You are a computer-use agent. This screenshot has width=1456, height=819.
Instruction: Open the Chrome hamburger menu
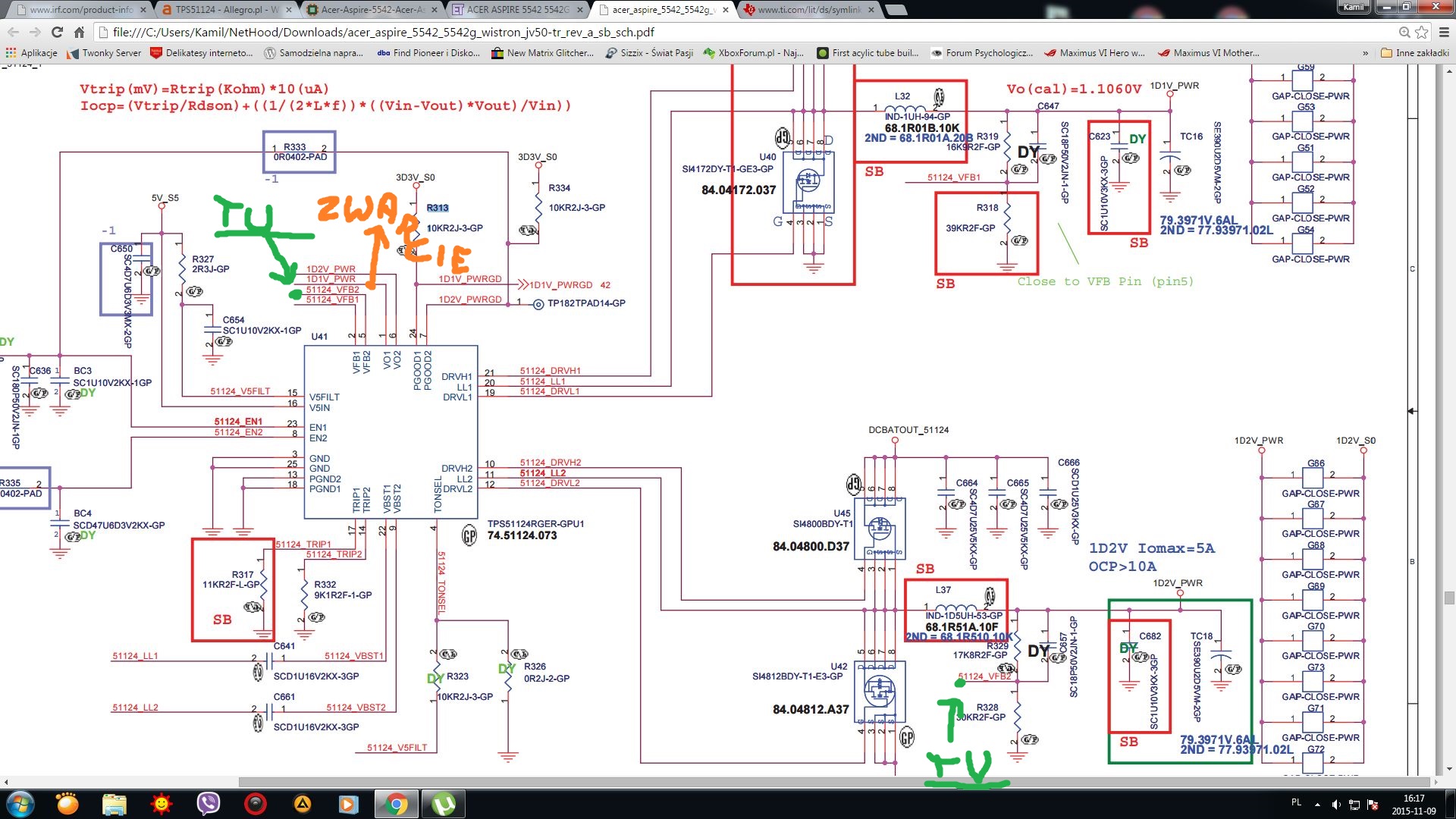1444,32
